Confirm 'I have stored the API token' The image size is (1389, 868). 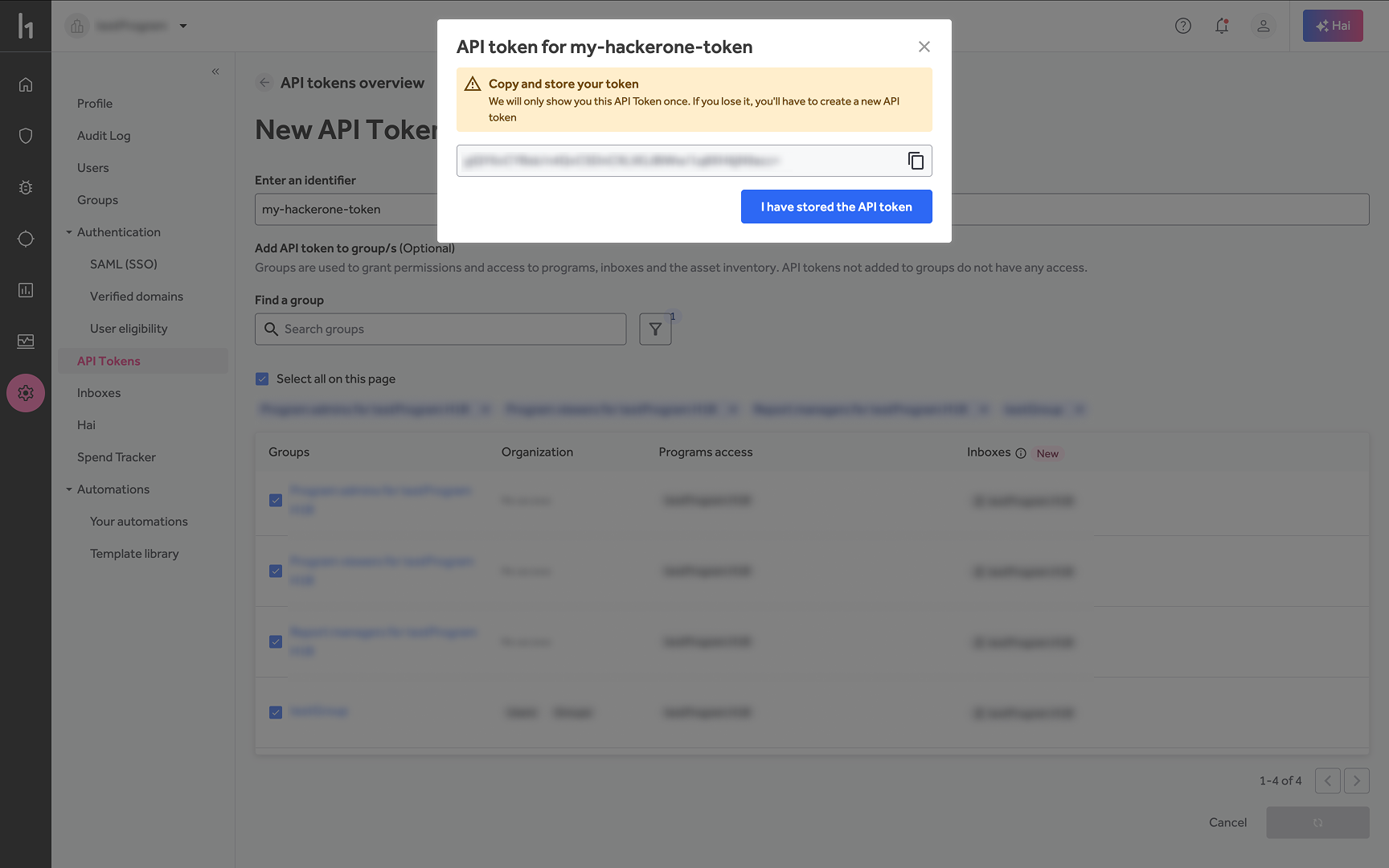[x=836, y=207]
